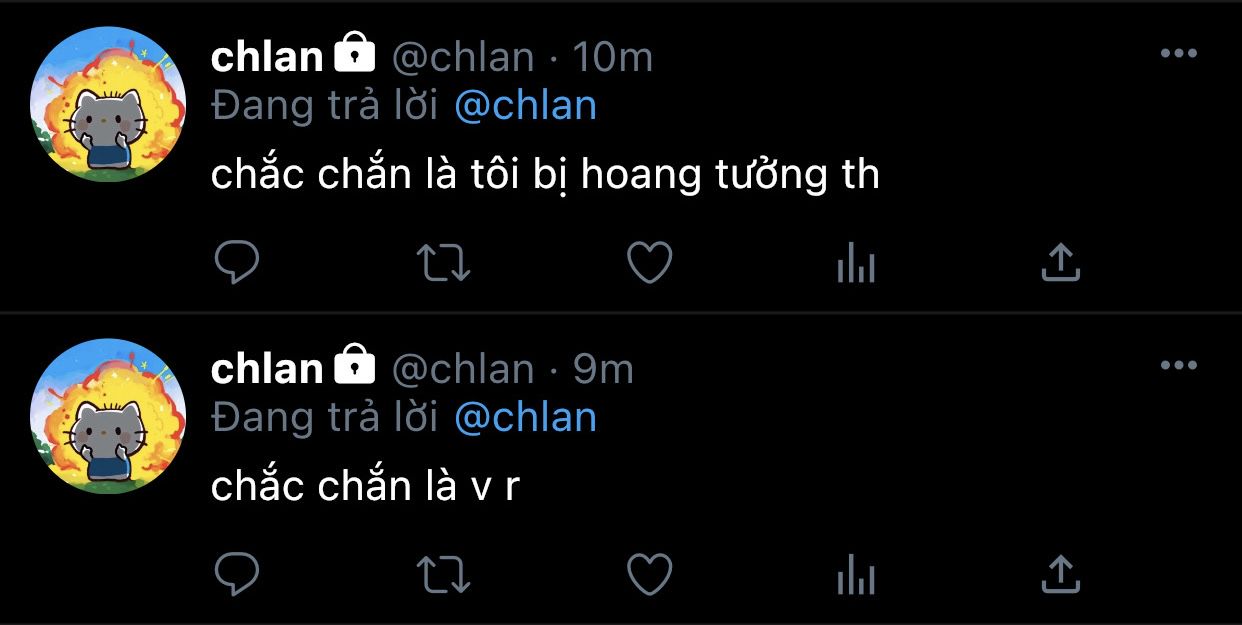Open more options on the 9m tweet

click(1178, 366)
